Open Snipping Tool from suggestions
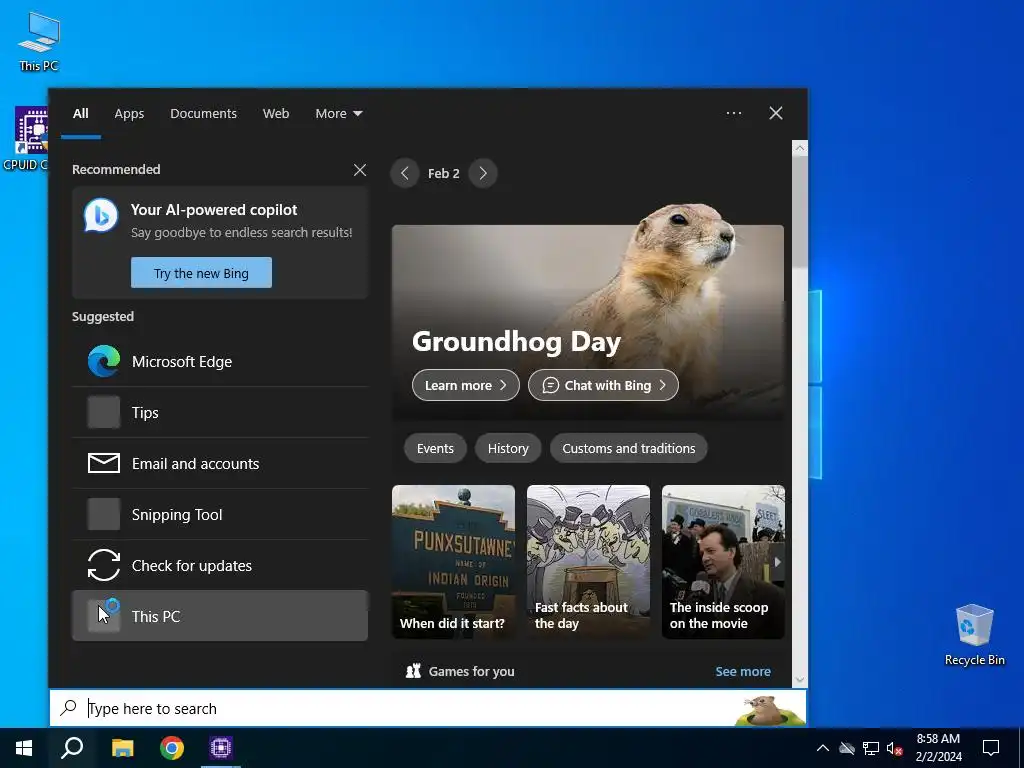The image size is (1024, 768). (220, 514)
